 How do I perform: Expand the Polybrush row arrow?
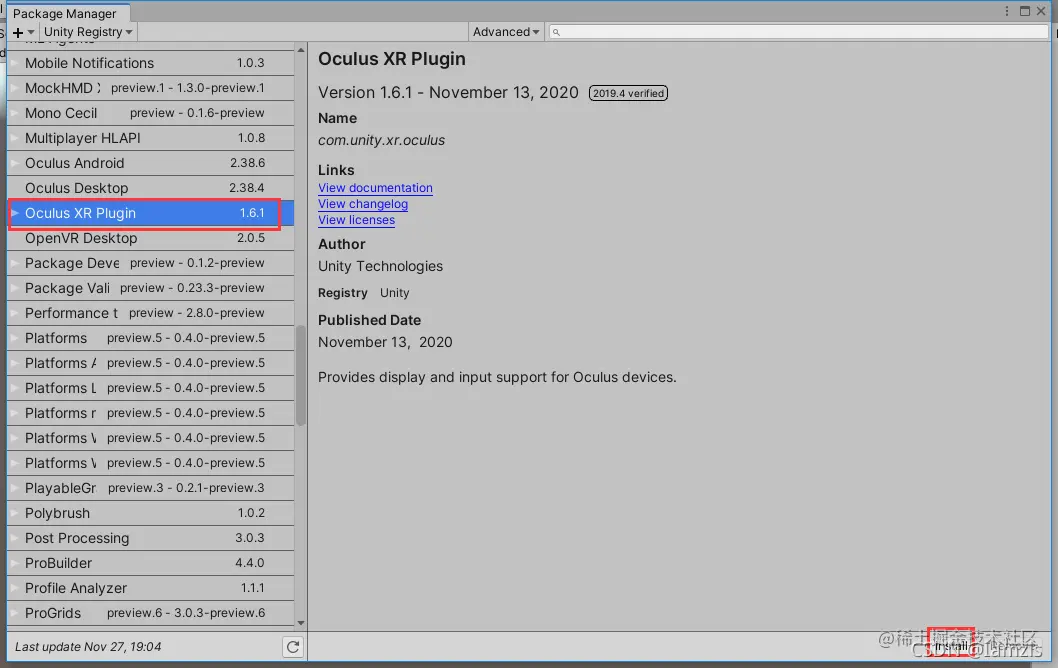tap(15, 513)
